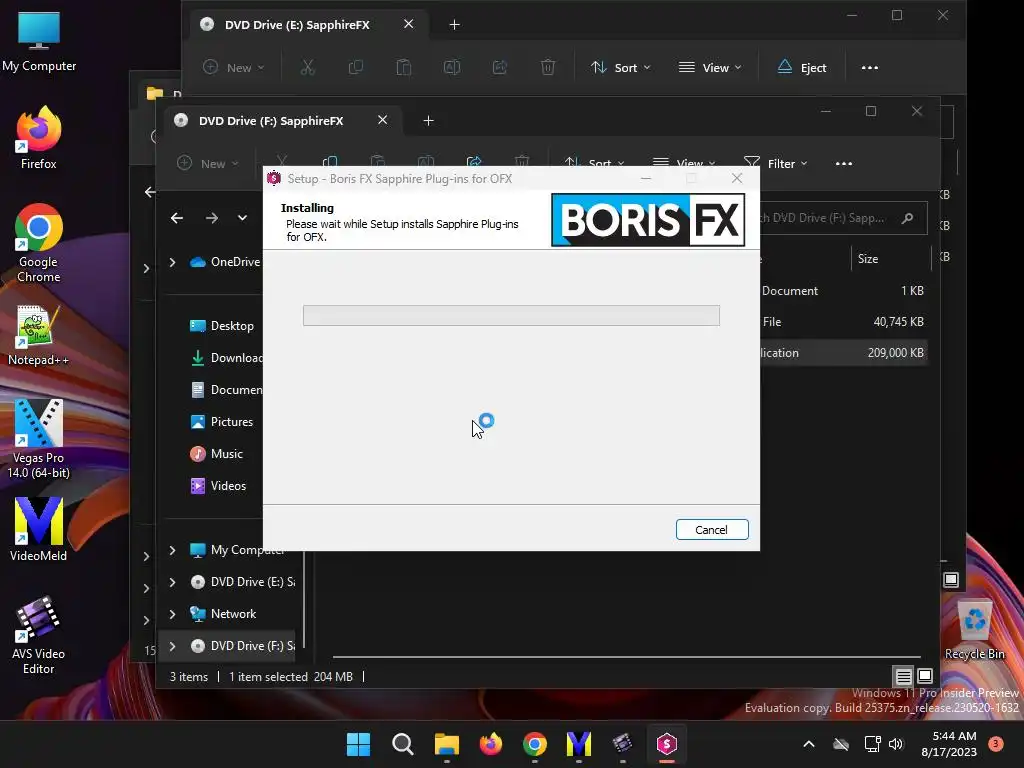The image size is (1024, 768).
Task: Click Eject in DVD Drive (E:) window
Action: tap(802, 67)
